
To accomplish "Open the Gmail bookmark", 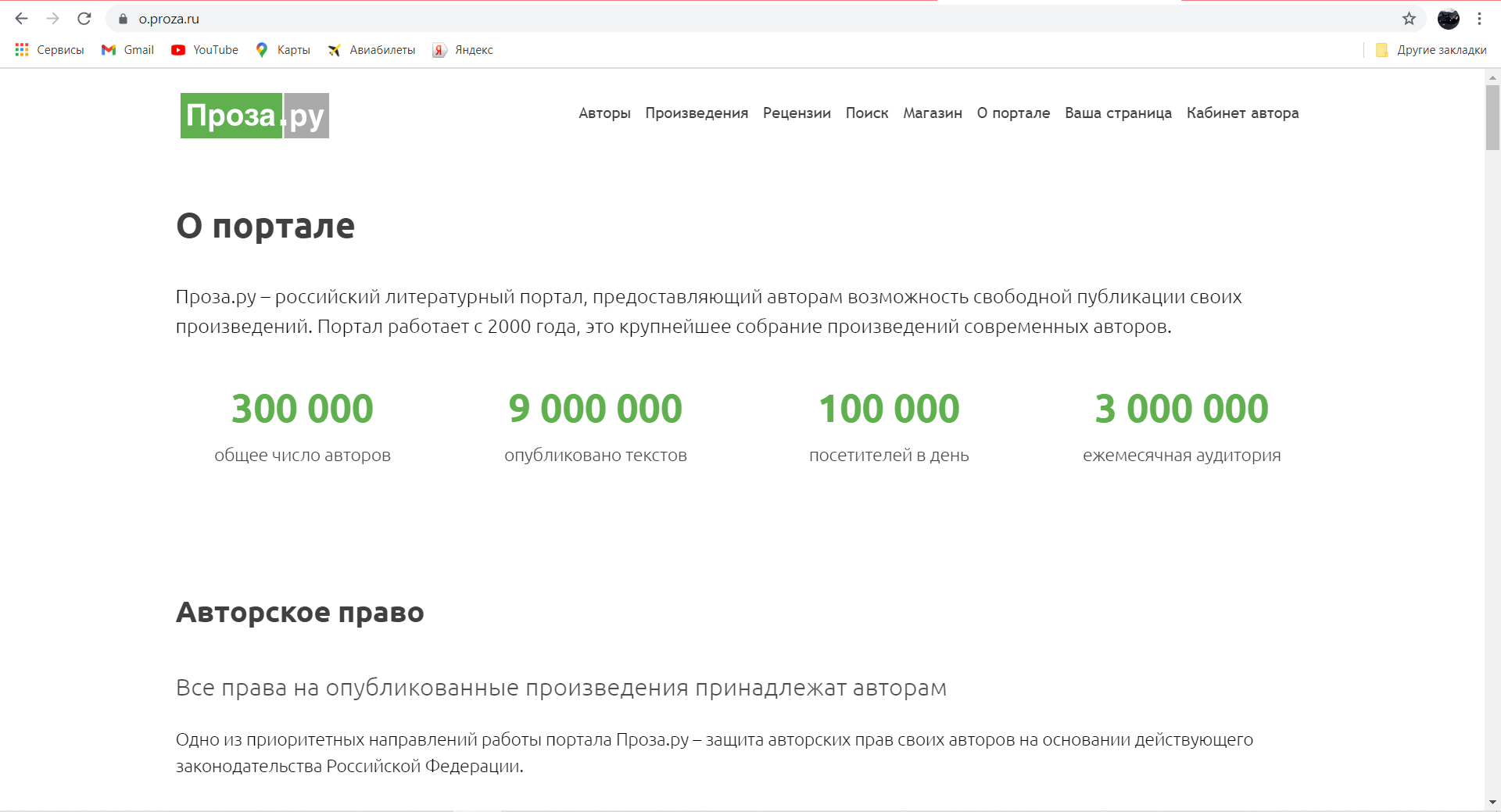I will [128, 50].
